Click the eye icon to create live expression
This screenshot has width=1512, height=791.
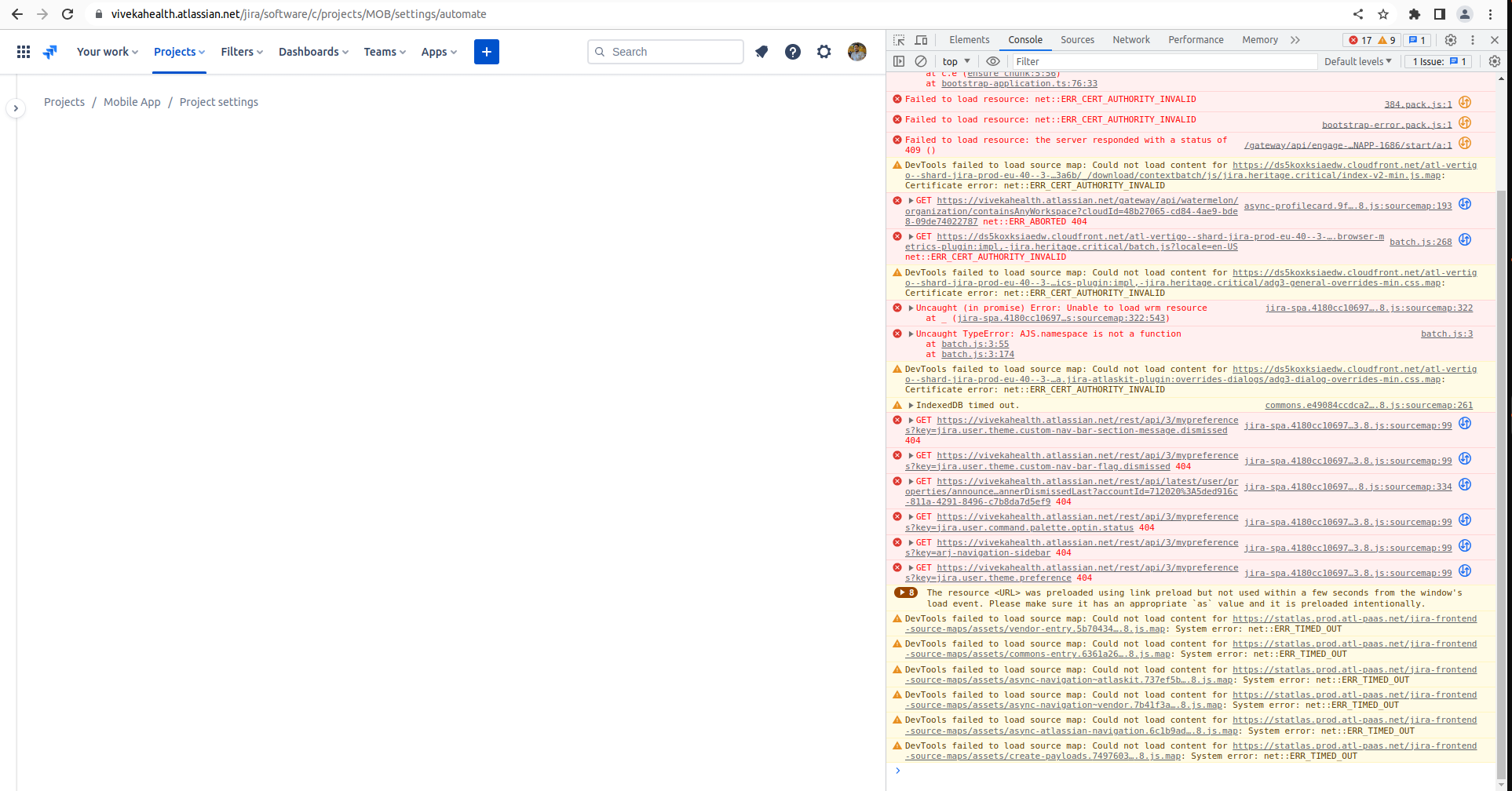click(x=994, y=61)
